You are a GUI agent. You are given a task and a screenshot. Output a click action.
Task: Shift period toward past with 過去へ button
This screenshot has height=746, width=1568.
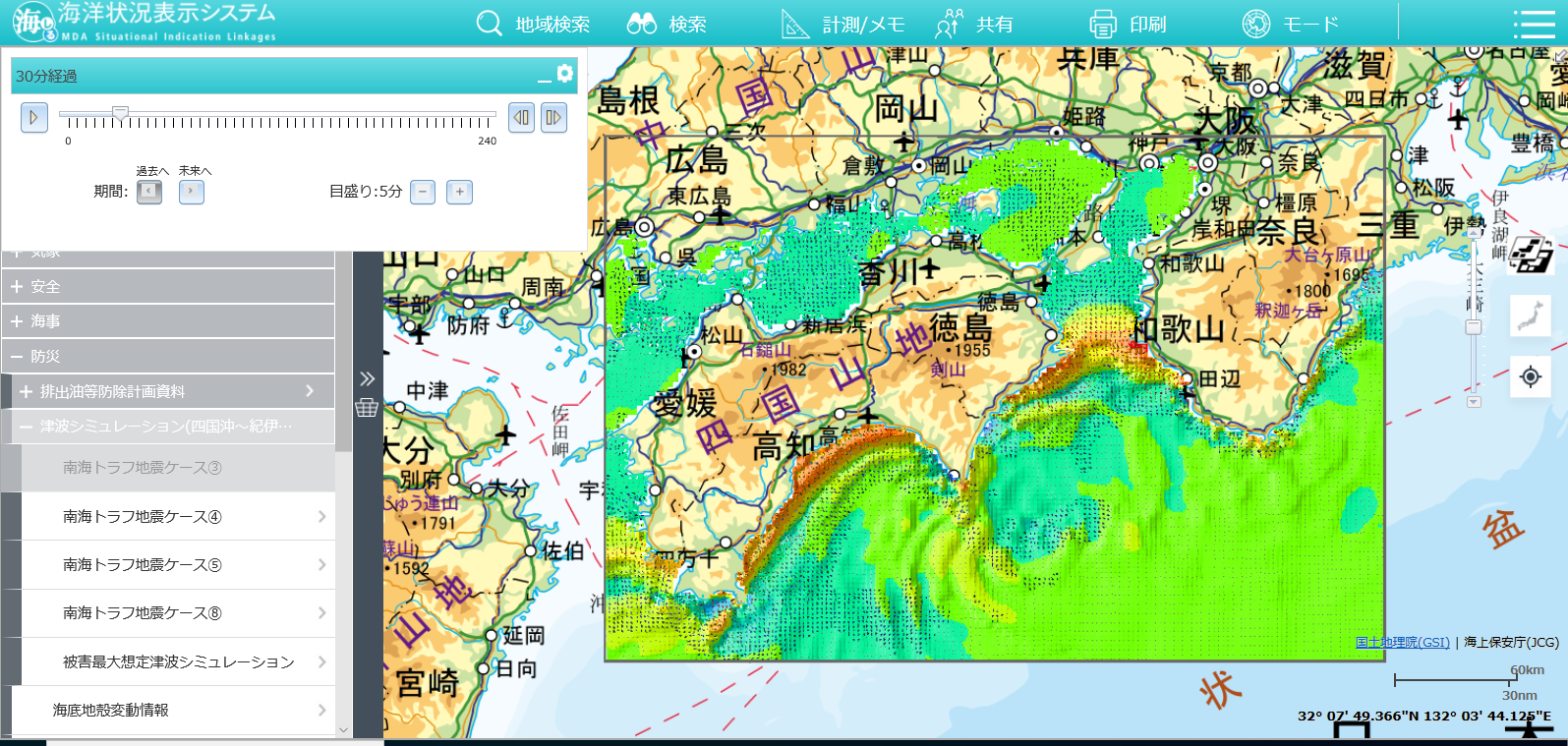[149, 192]
